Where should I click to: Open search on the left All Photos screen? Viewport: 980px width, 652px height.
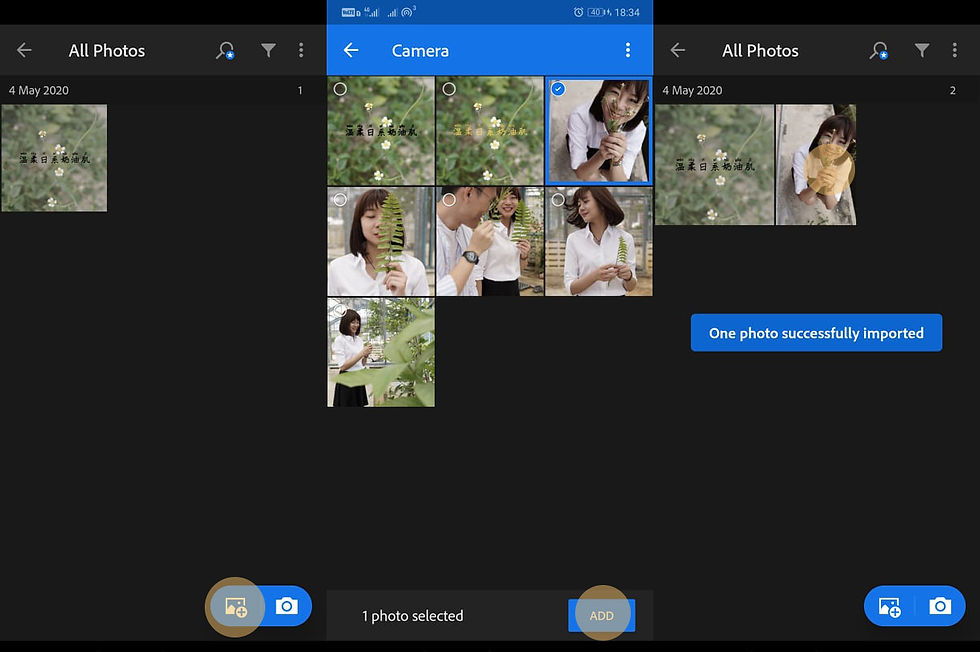coord(225,50)
